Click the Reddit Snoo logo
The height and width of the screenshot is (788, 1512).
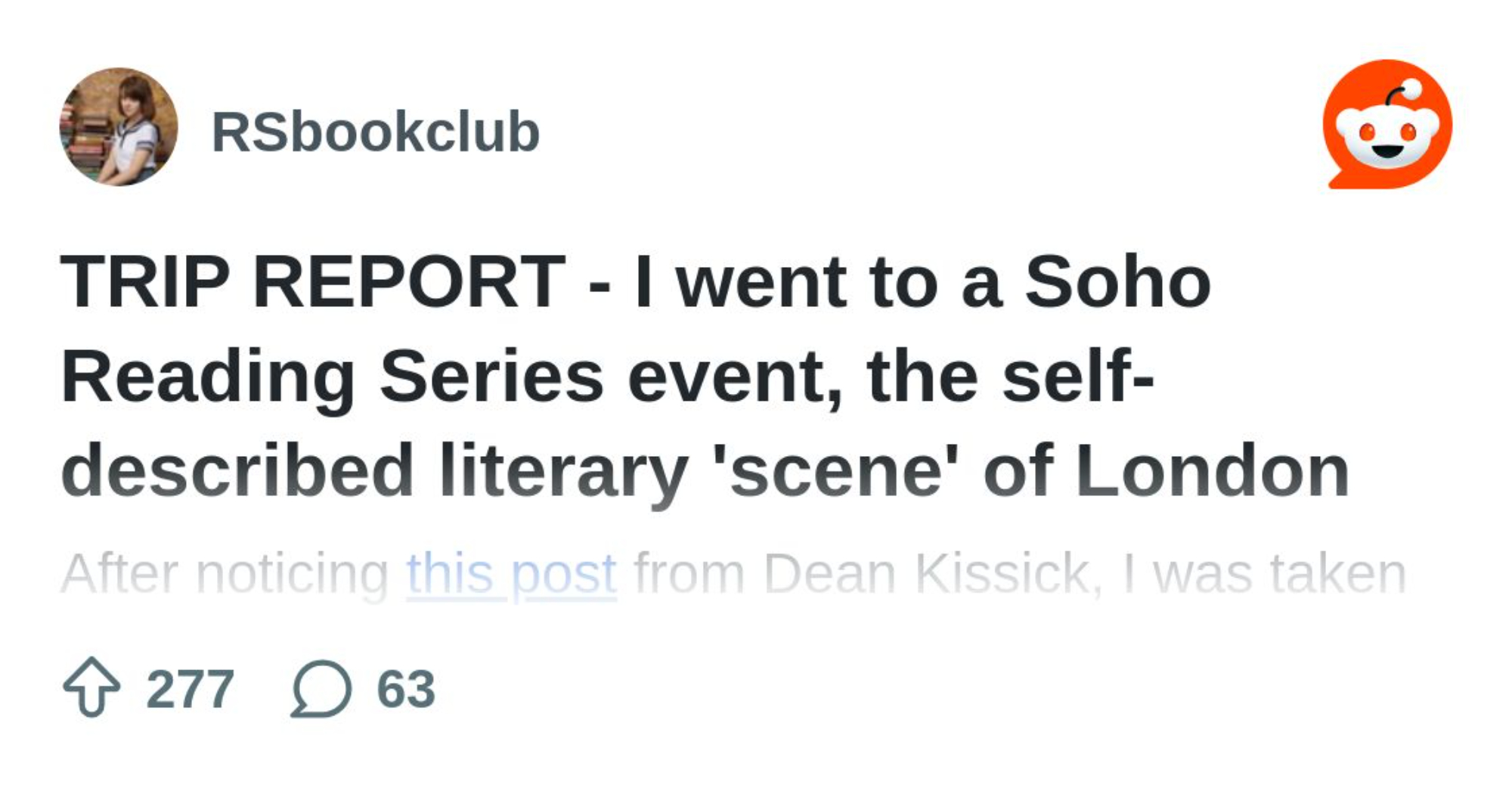(x=1388, y=124)
